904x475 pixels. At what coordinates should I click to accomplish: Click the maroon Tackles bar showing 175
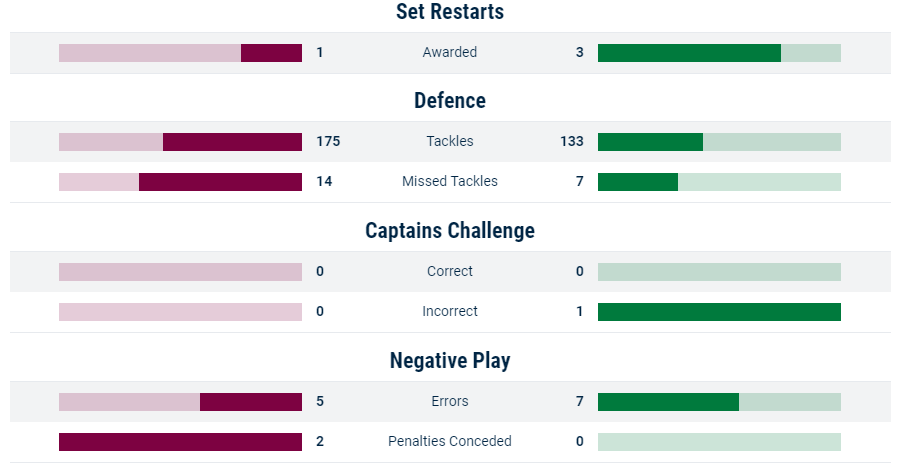click(x=180, y=142)
